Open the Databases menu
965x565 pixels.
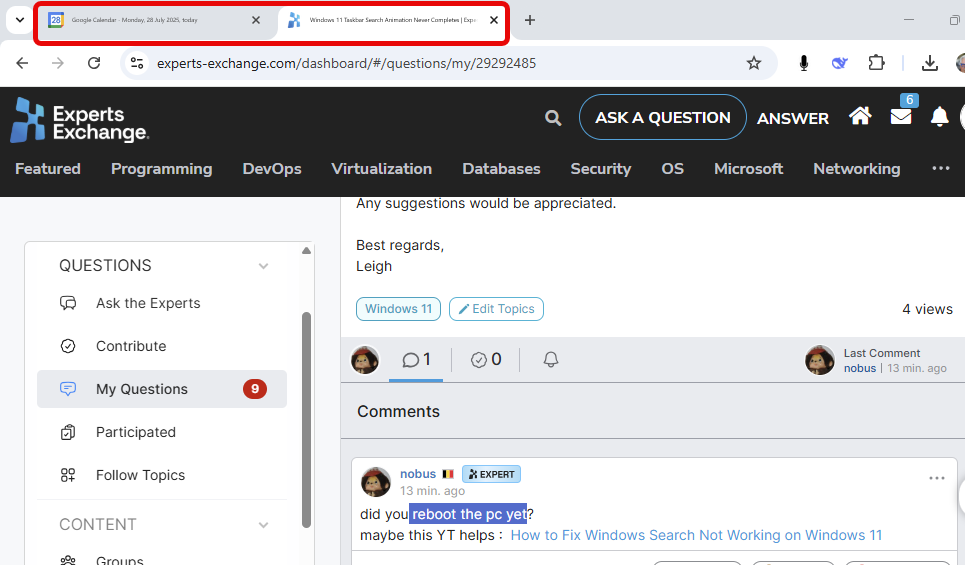502,169
